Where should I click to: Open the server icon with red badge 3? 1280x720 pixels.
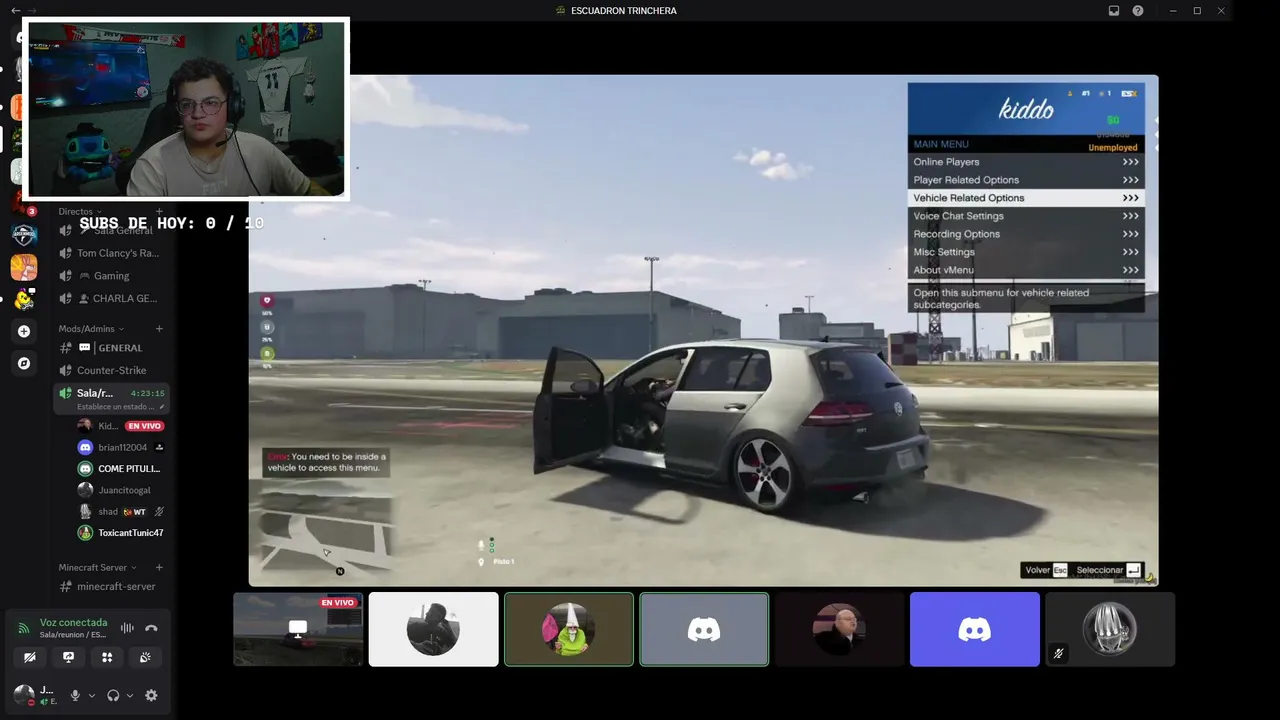click(24, 203)
